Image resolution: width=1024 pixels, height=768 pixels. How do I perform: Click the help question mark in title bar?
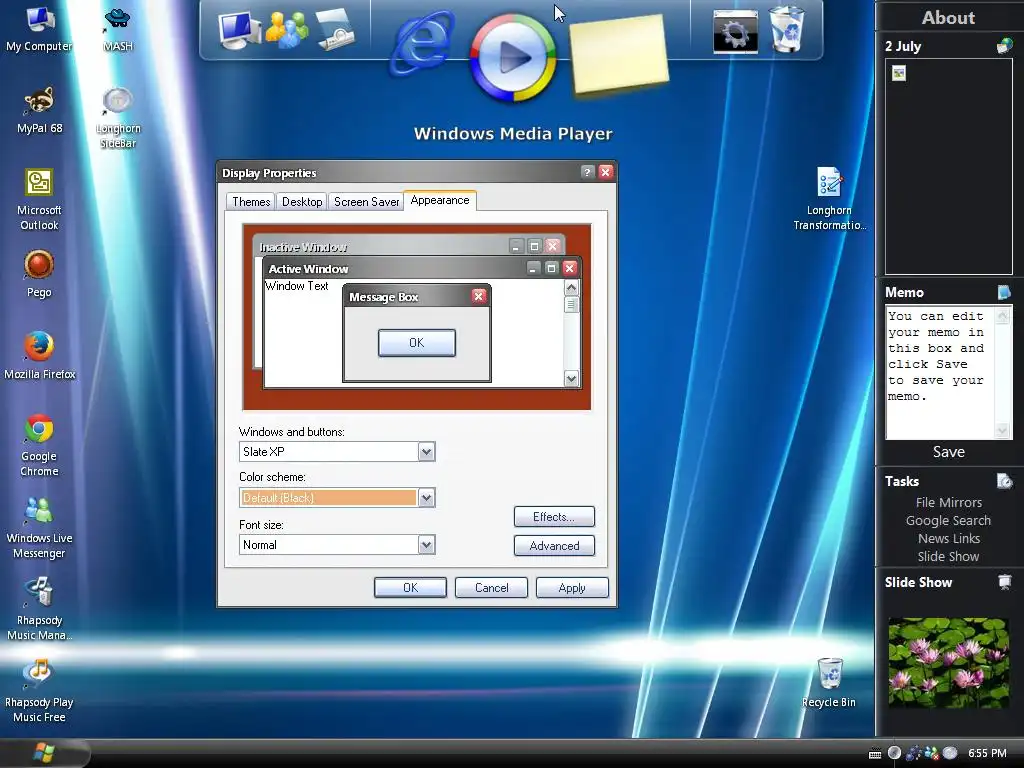[x=587, y=172]
